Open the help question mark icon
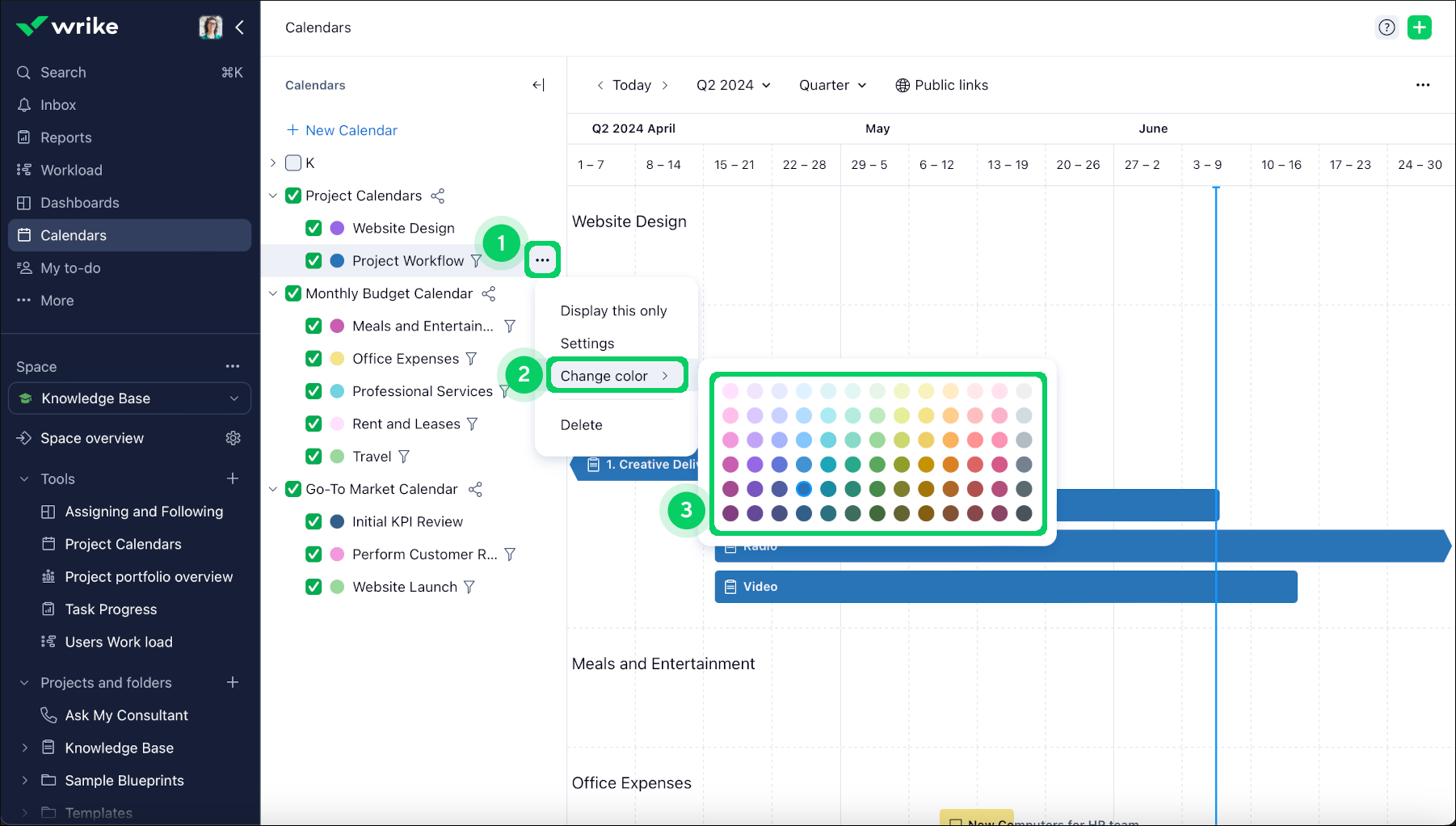The width and height of the screenshot is (1456, 826). click(1387, 27)
